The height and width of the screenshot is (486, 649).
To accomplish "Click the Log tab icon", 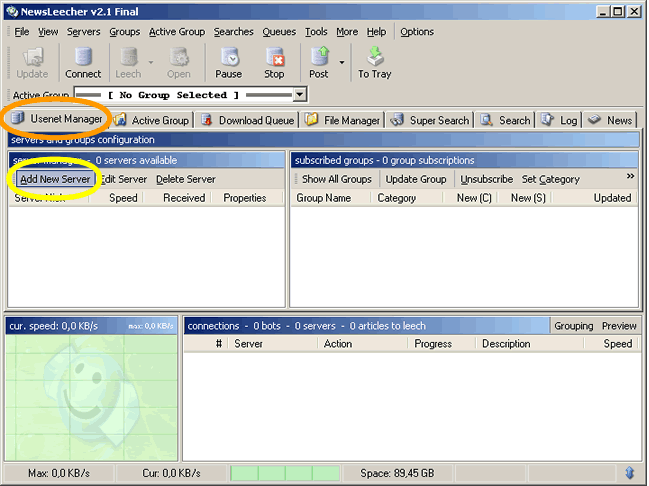I will [x=548, y=120].
